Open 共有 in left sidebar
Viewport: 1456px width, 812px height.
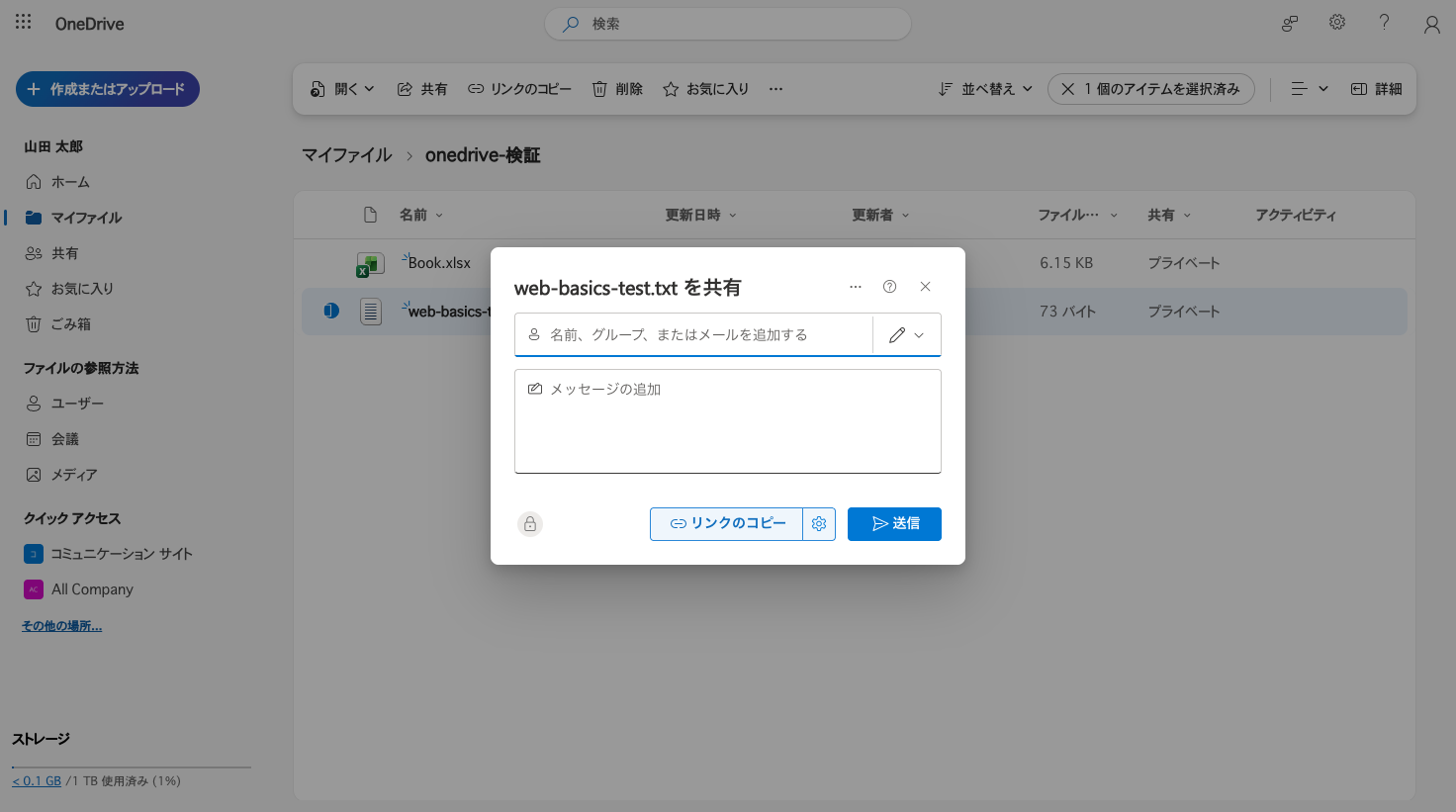pyautogui.click(x=51, y=253)
